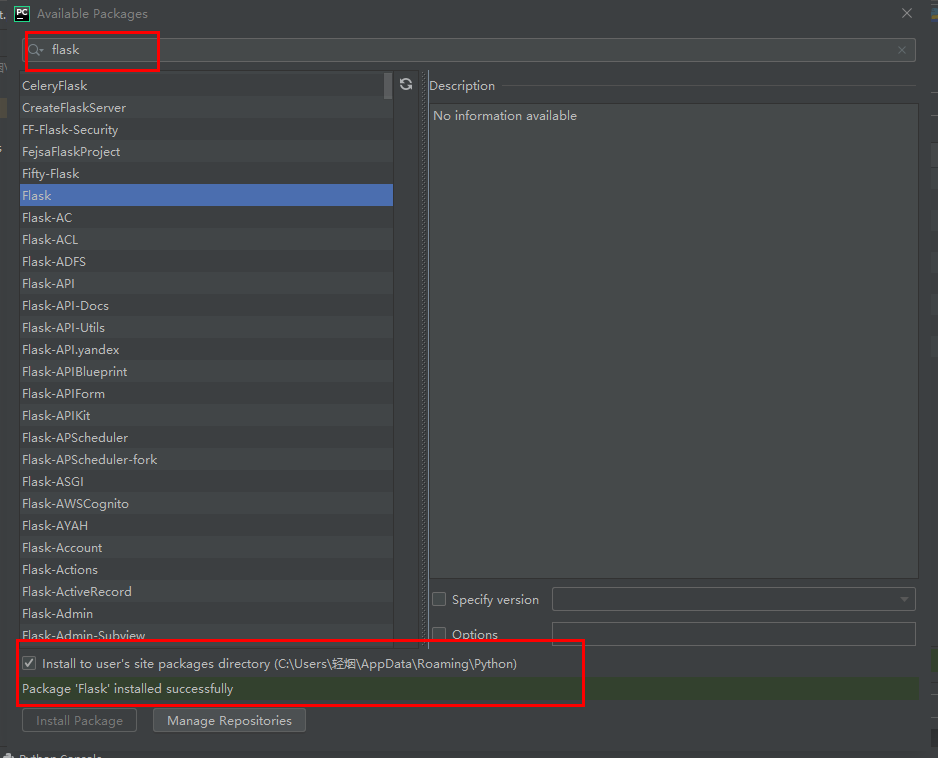Clear the search field with X icon
This screenshot has width=938, height=758.
[902, 50]
